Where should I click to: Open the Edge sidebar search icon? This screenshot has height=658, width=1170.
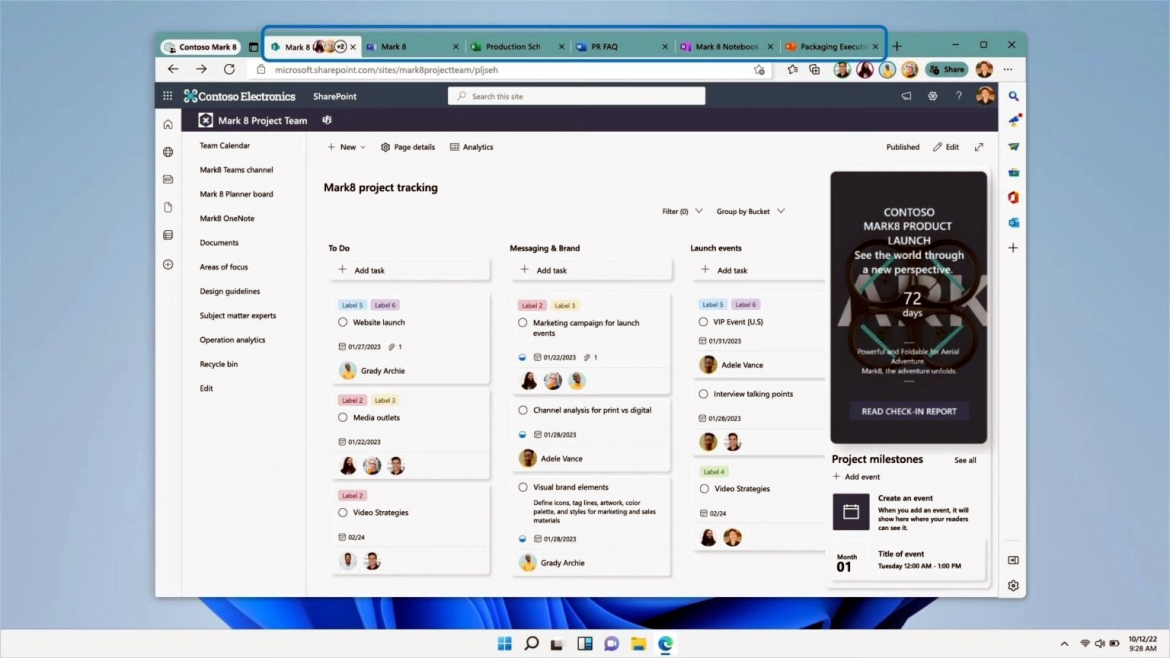coord(1013,96)
